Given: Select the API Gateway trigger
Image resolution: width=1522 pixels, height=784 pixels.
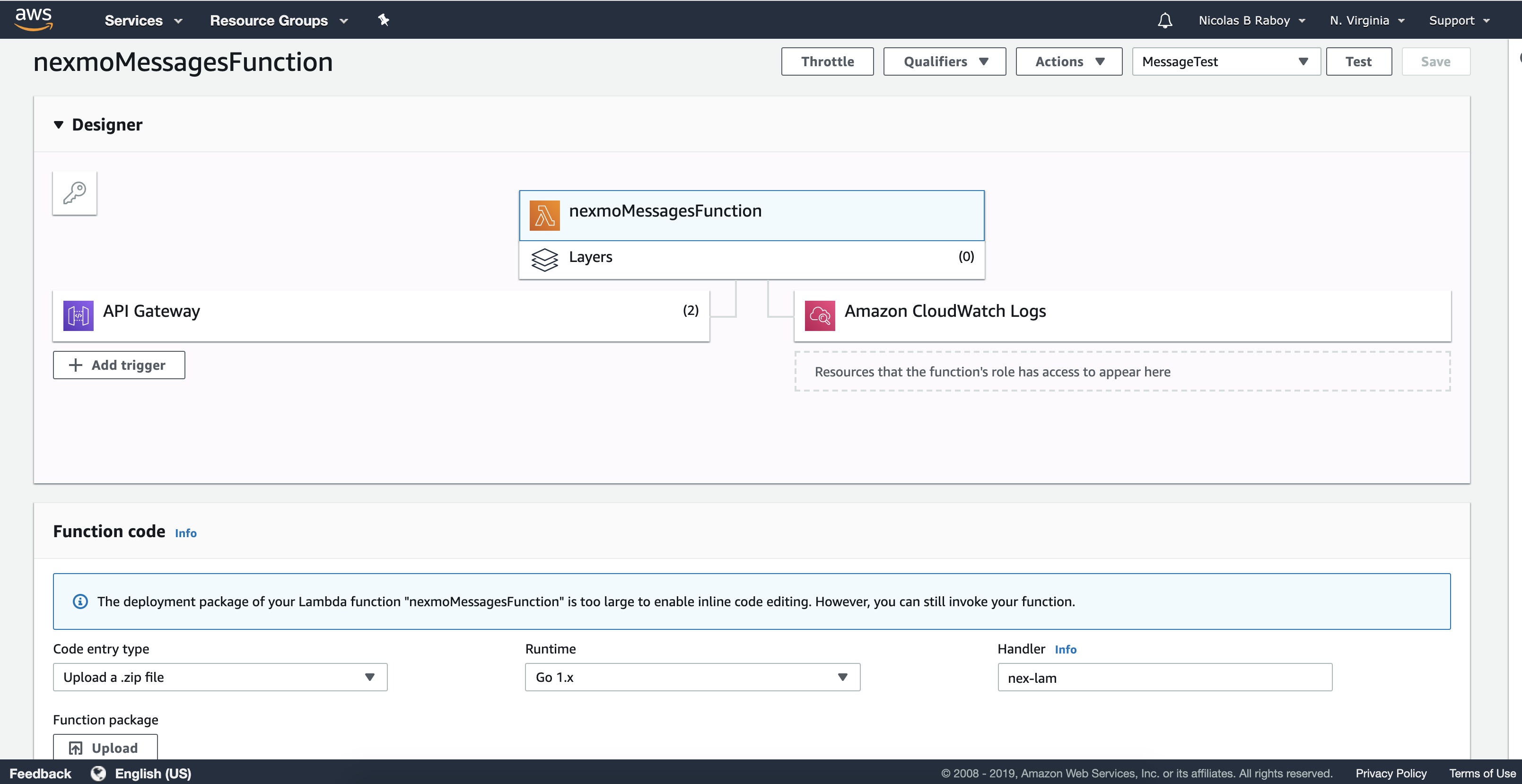Looking at the screenshot, I should 381,315.
